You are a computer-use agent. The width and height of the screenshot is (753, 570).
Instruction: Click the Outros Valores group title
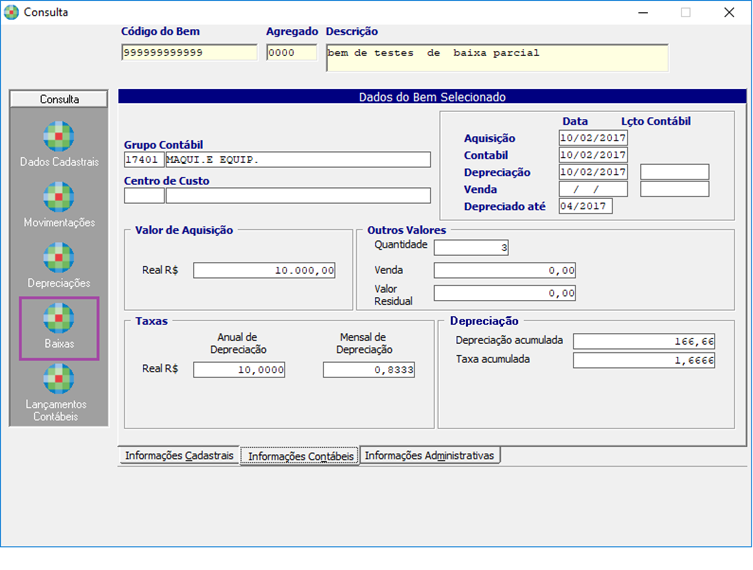point(406,230)
